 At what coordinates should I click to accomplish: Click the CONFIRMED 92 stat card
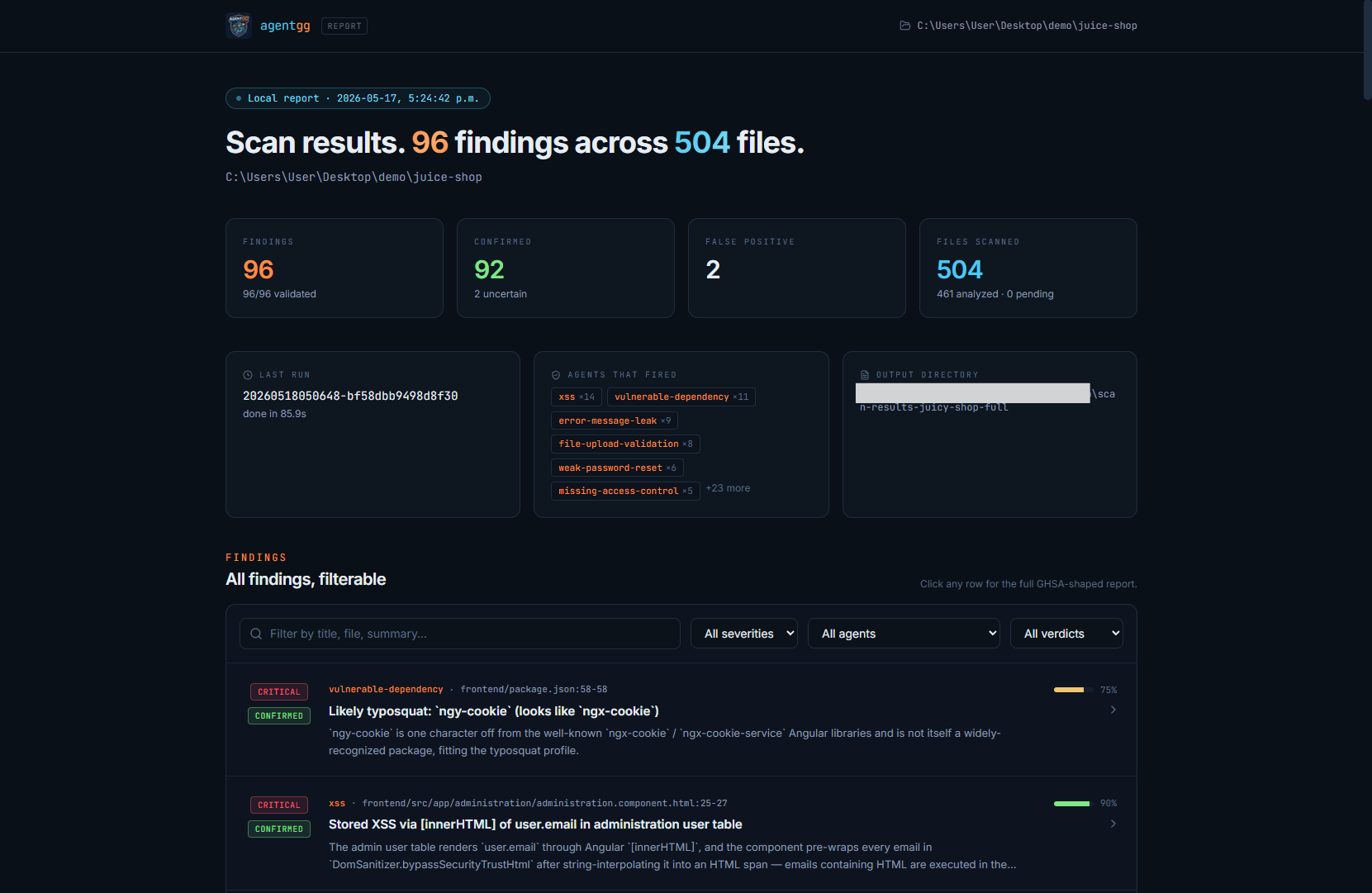pyautogui.click(x=566, y=268)
